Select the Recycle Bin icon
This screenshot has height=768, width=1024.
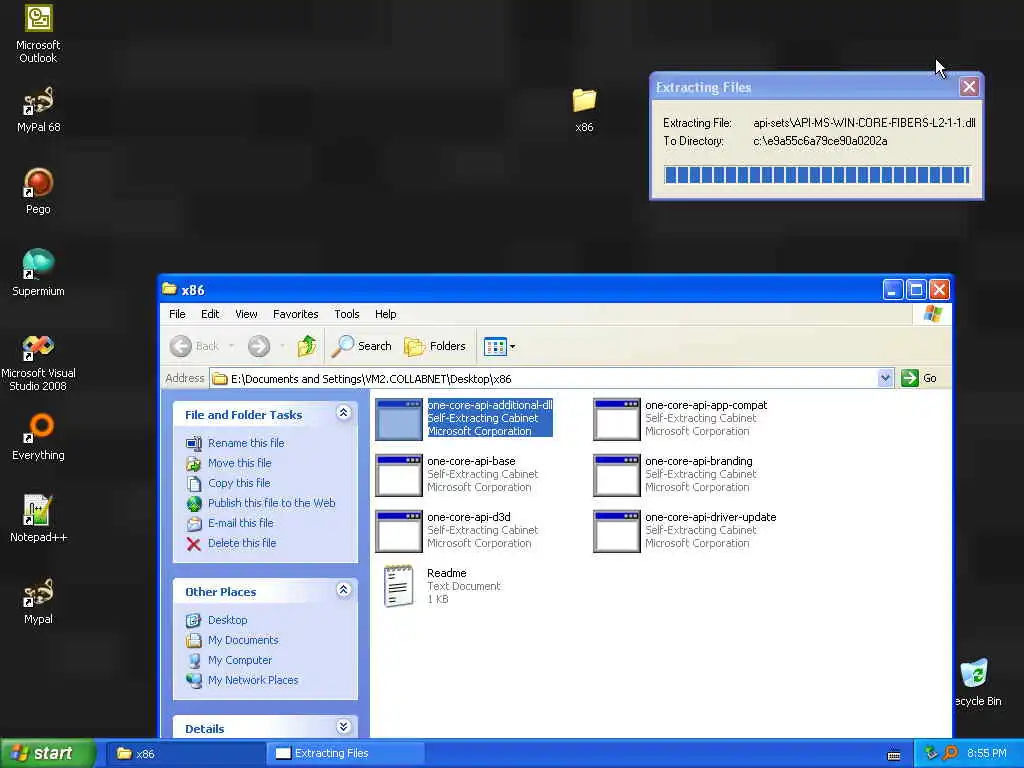pos(976,682)
